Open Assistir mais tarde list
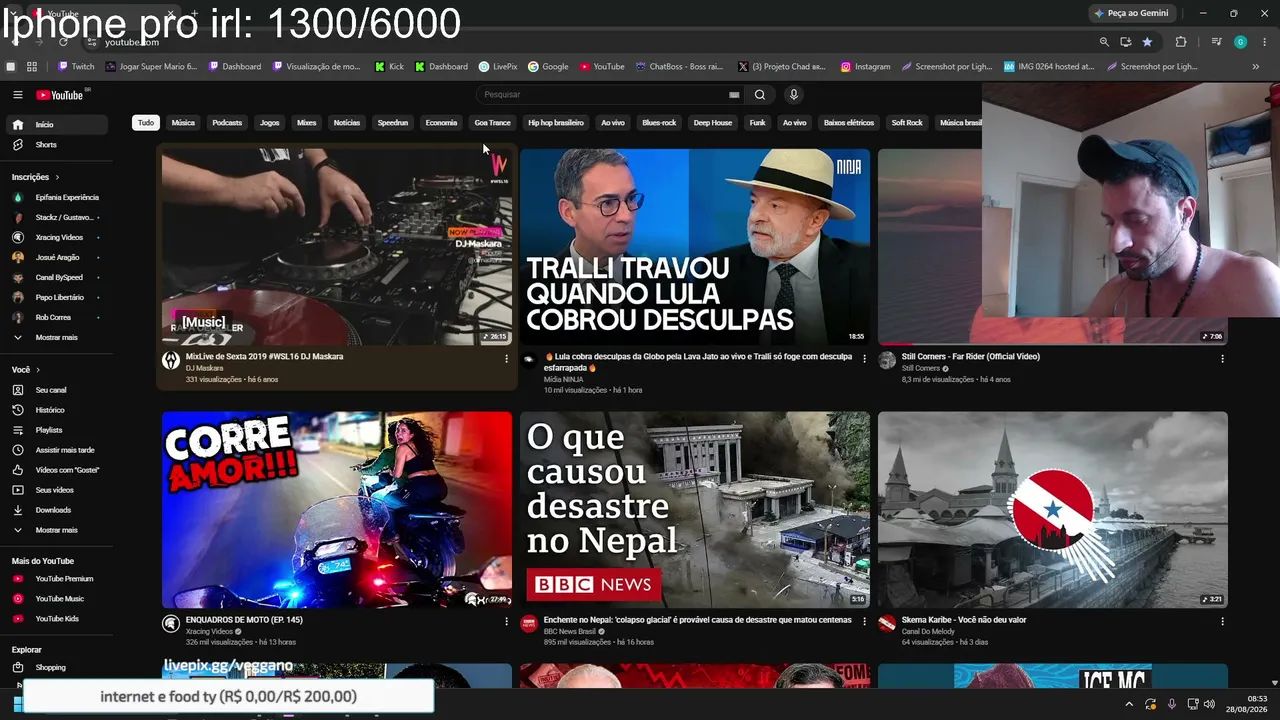 56,450
